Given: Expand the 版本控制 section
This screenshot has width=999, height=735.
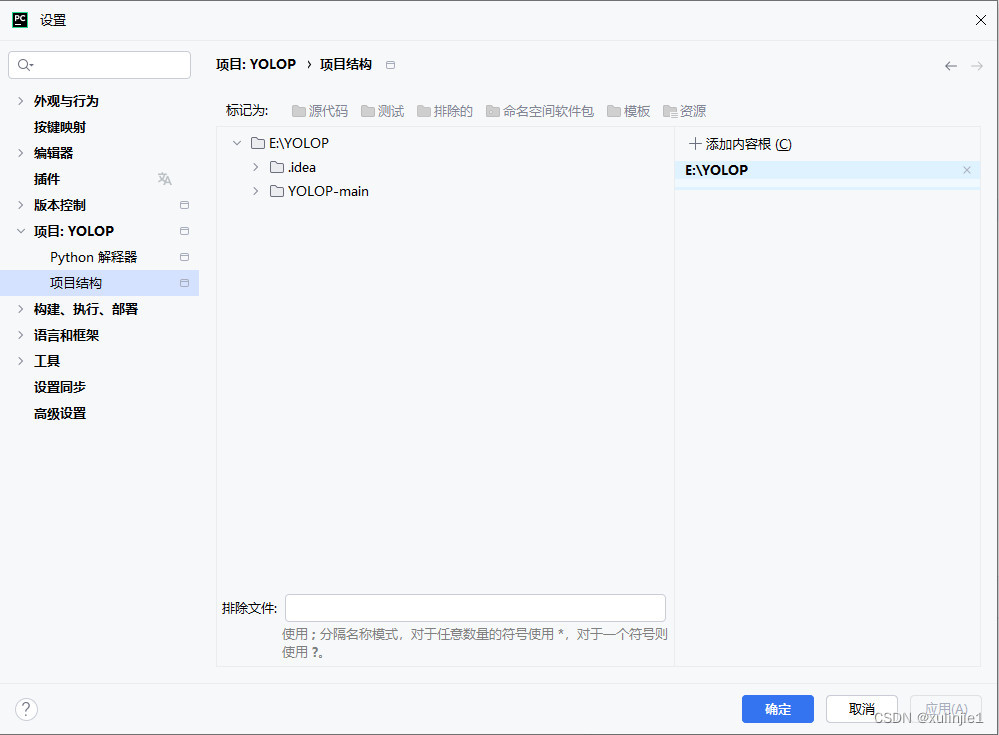Looking at the screenshot, I should pyautogui.click(x=20, y=205).
